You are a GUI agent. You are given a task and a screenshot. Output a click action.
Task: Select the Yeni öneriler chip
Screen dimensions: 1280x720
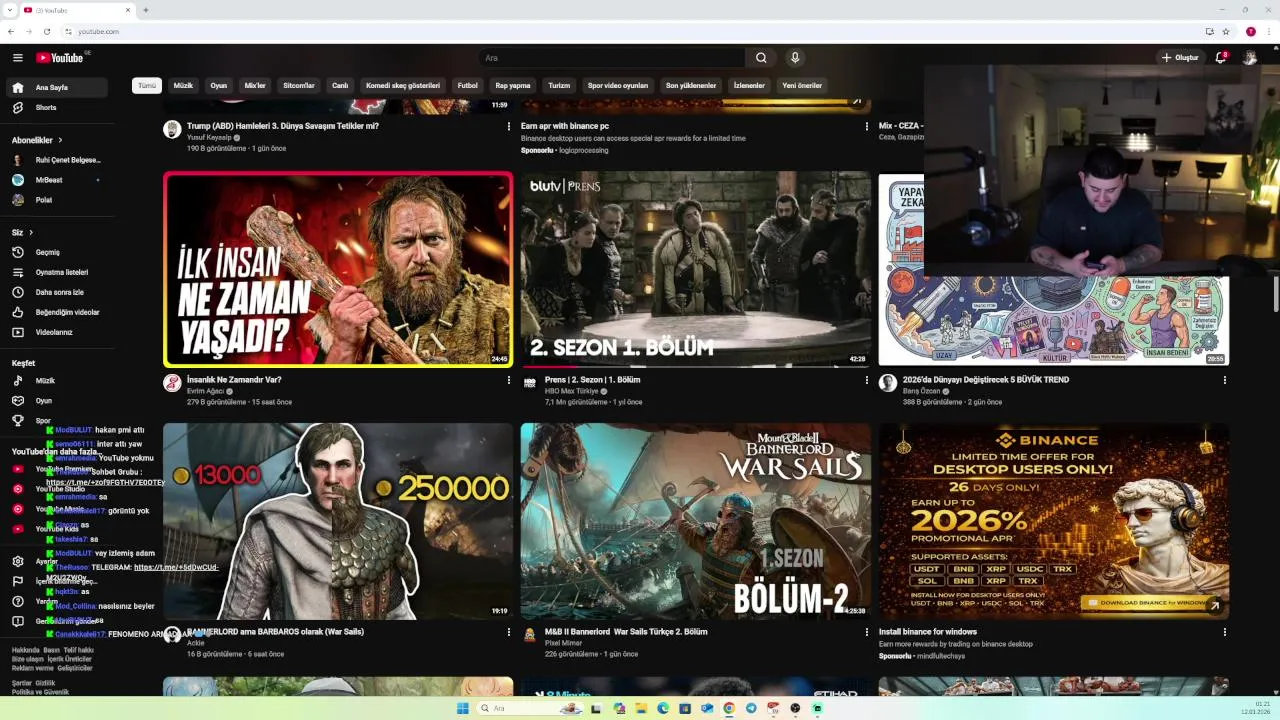[x=802, y=85]
